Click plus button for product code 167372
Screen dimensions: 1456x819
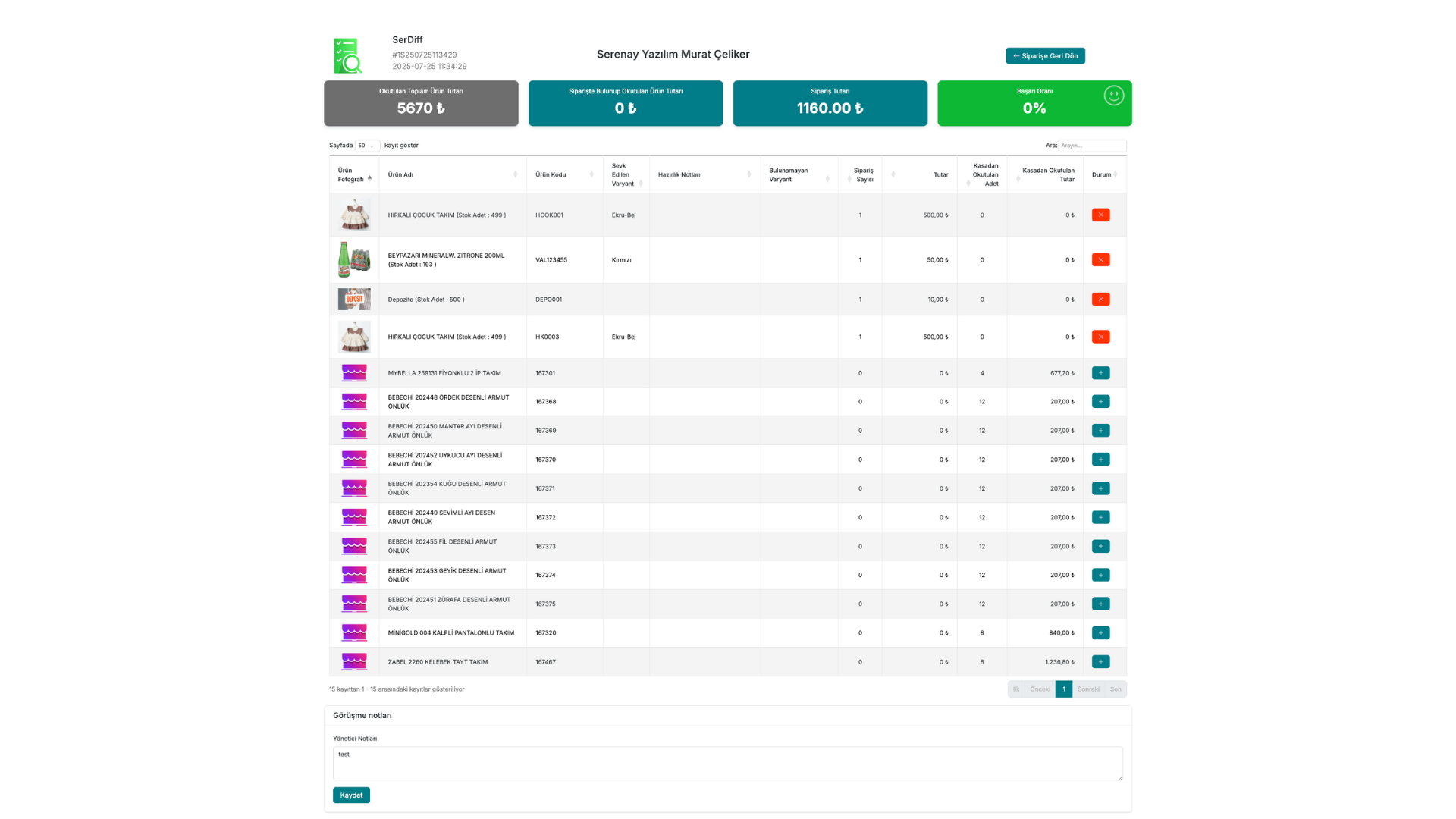coord(1100,518)
